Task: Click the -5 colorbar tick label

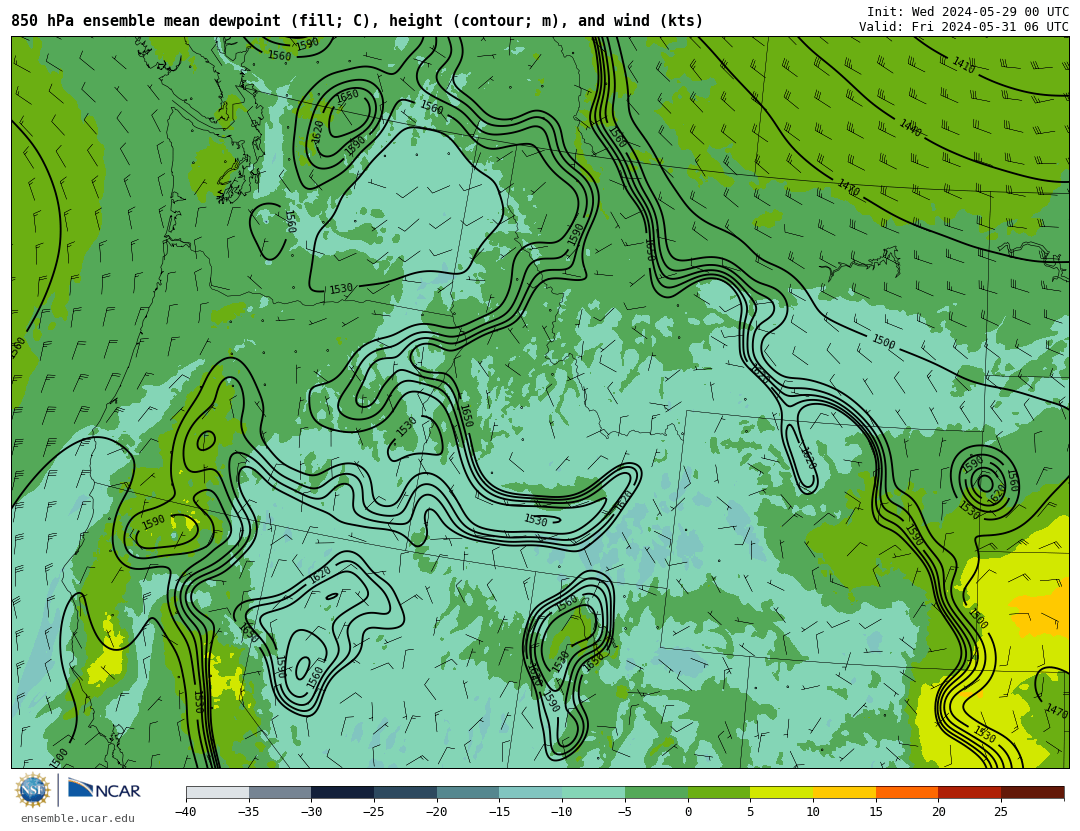Action: click(x=624, y=812)
